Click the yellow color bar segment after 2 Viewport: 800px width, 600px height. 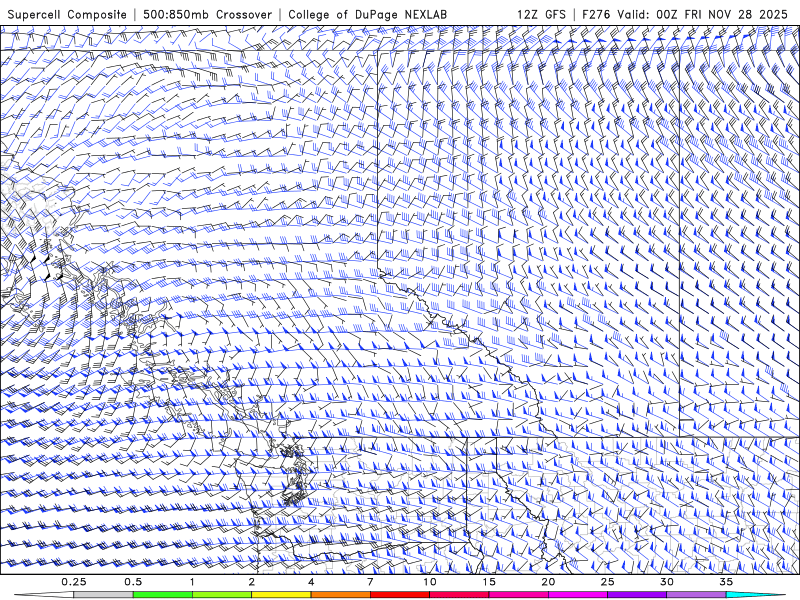(281, 595)
